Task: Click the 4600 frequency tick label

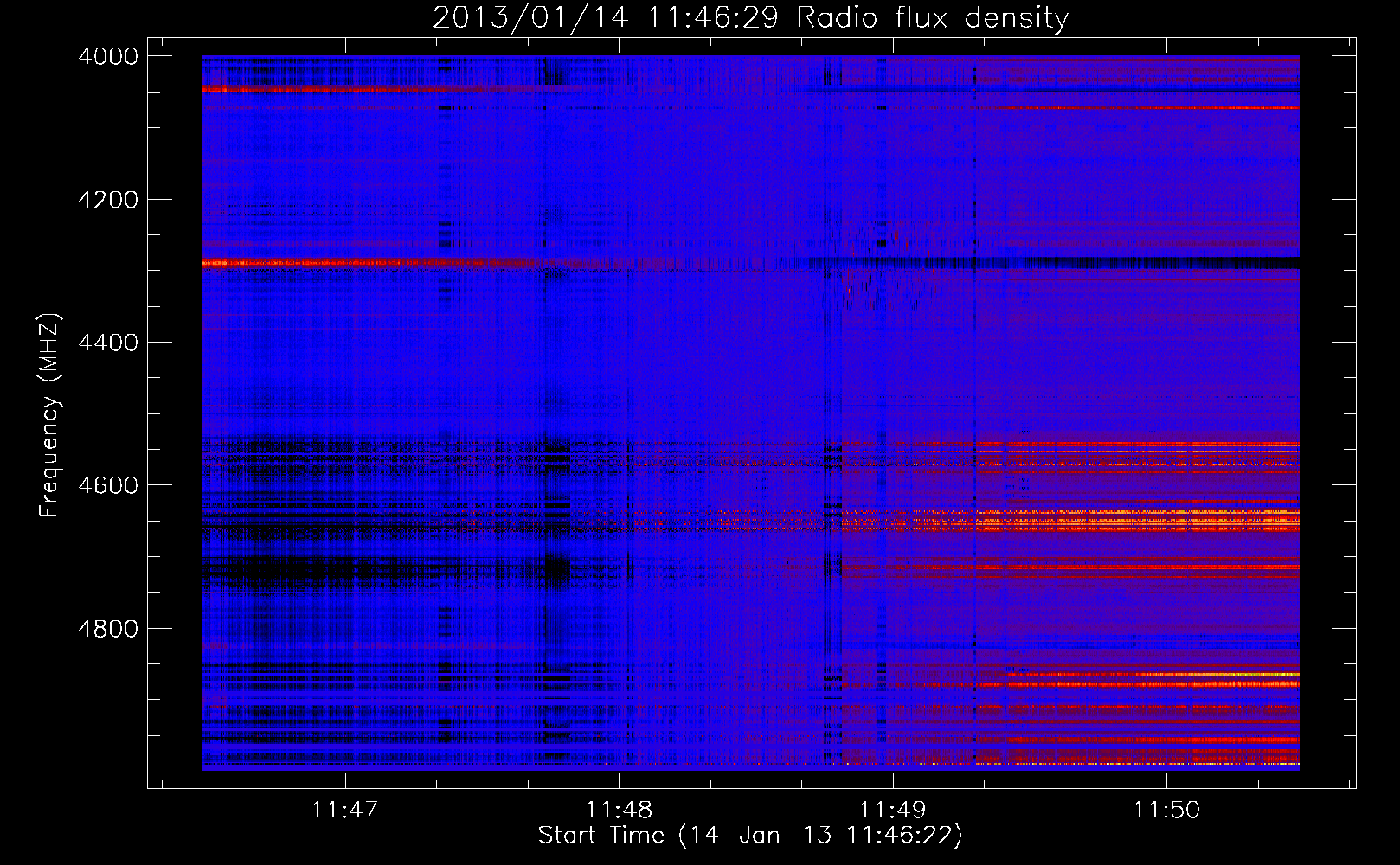Action: [x=108, y=484]
